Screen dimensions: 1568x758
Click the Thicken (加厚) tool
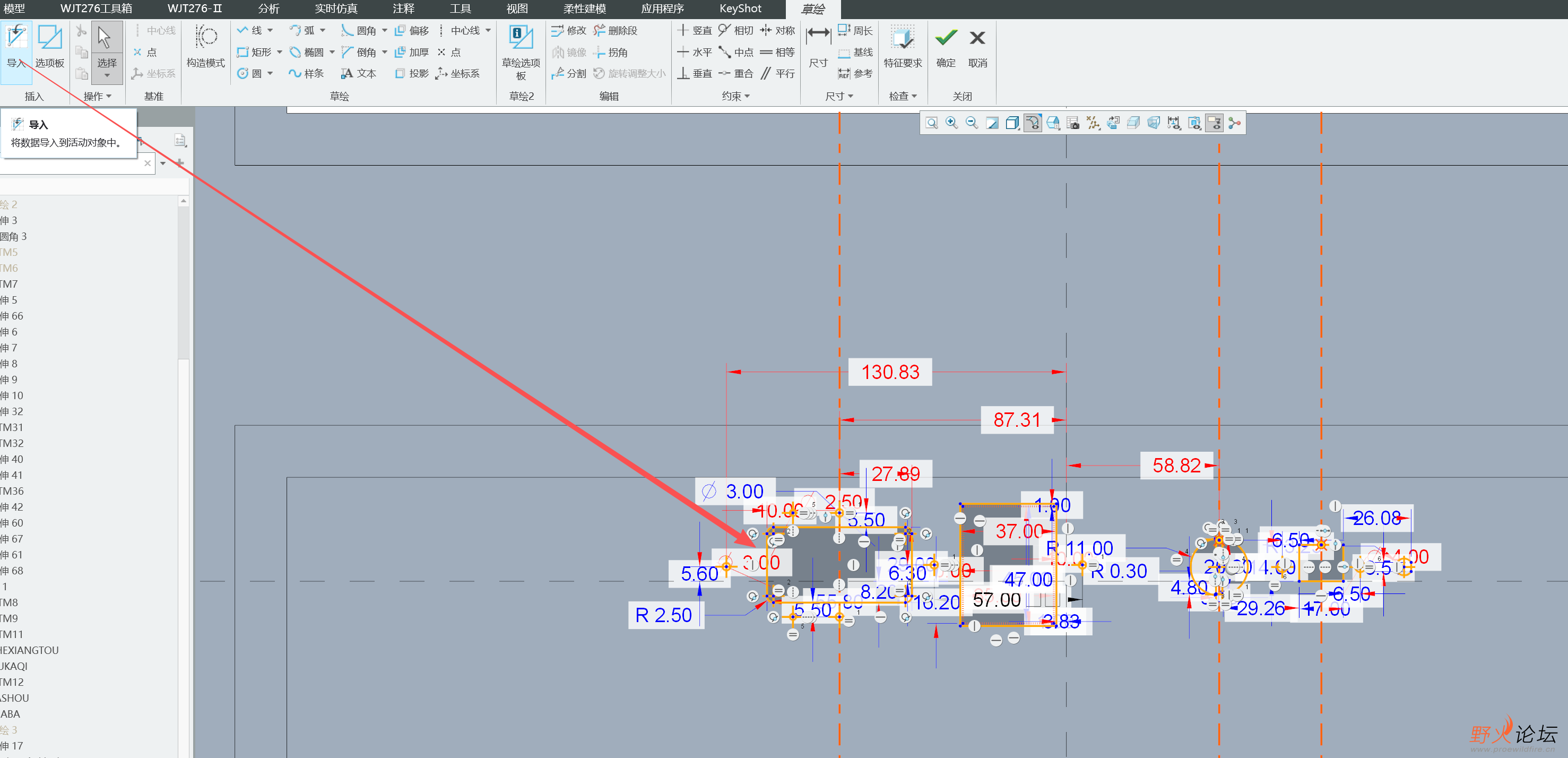411,53
